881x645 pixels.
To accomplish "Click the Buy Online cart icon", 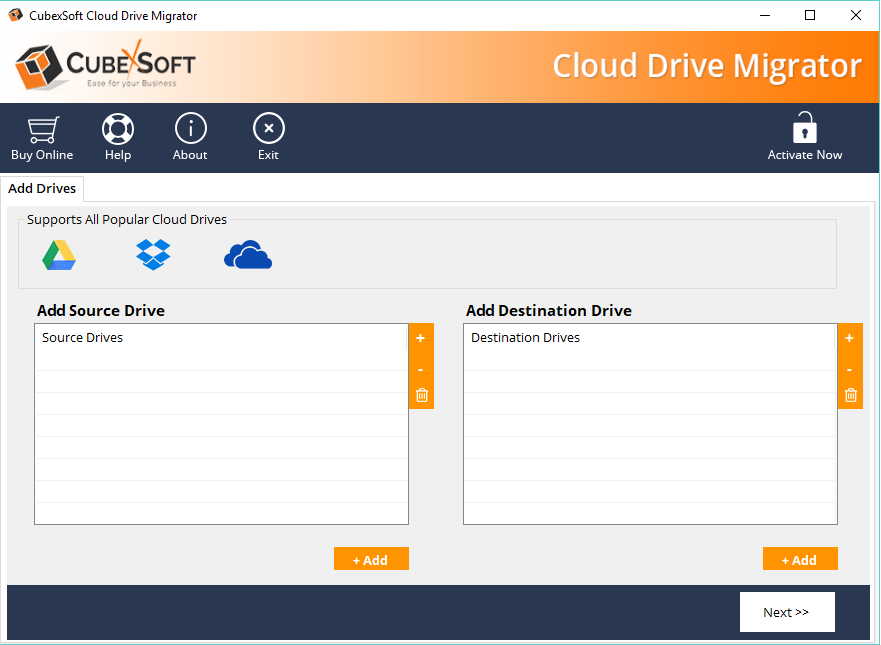I will tap(42, 130).
